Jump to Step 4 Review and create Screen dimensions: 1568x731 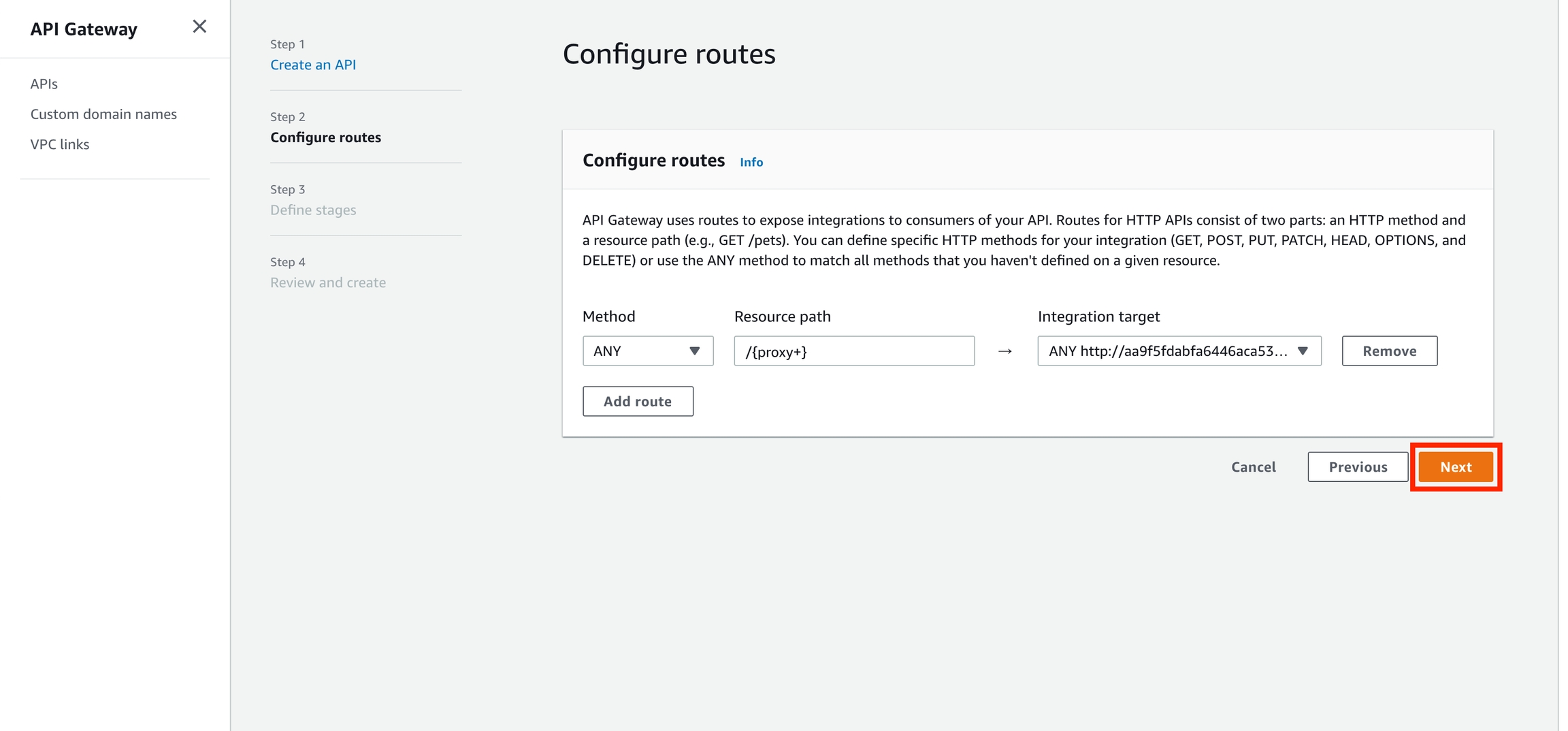click(327, 282)
